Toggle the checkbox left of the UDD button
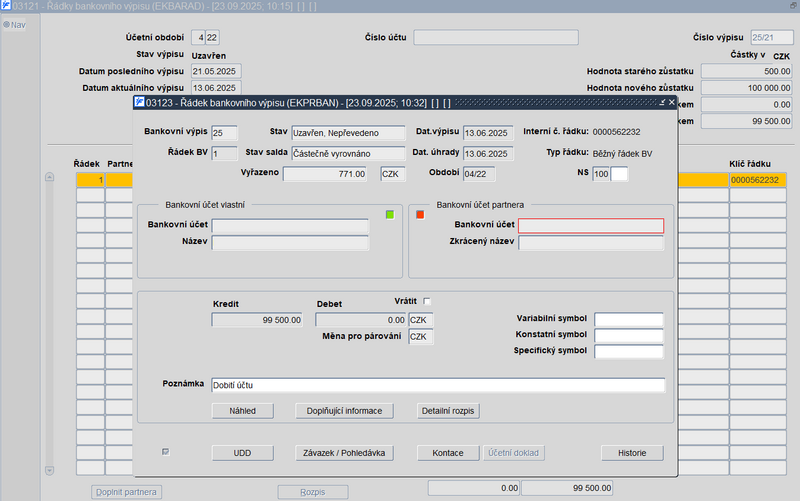The width and height of the screenshot is (800, 501). coord(166,452)
